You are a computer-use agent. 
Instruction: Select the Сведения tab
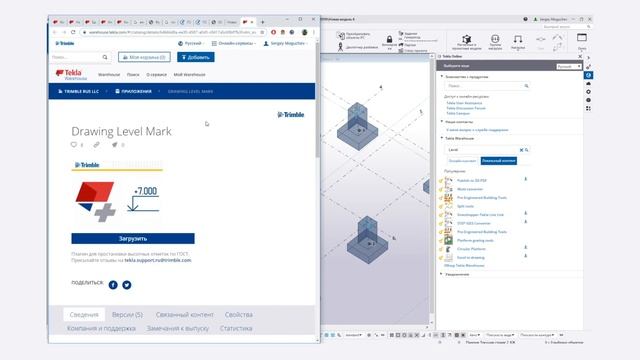pos(84,315)
